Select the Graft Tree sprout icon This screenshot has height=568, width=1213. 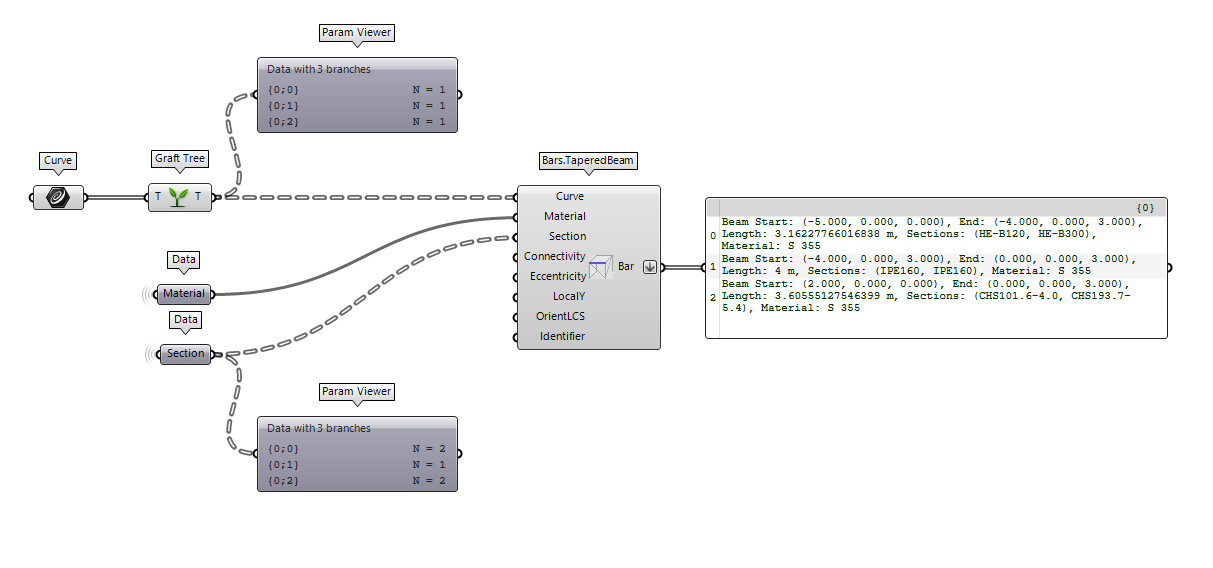coord(177,197)
